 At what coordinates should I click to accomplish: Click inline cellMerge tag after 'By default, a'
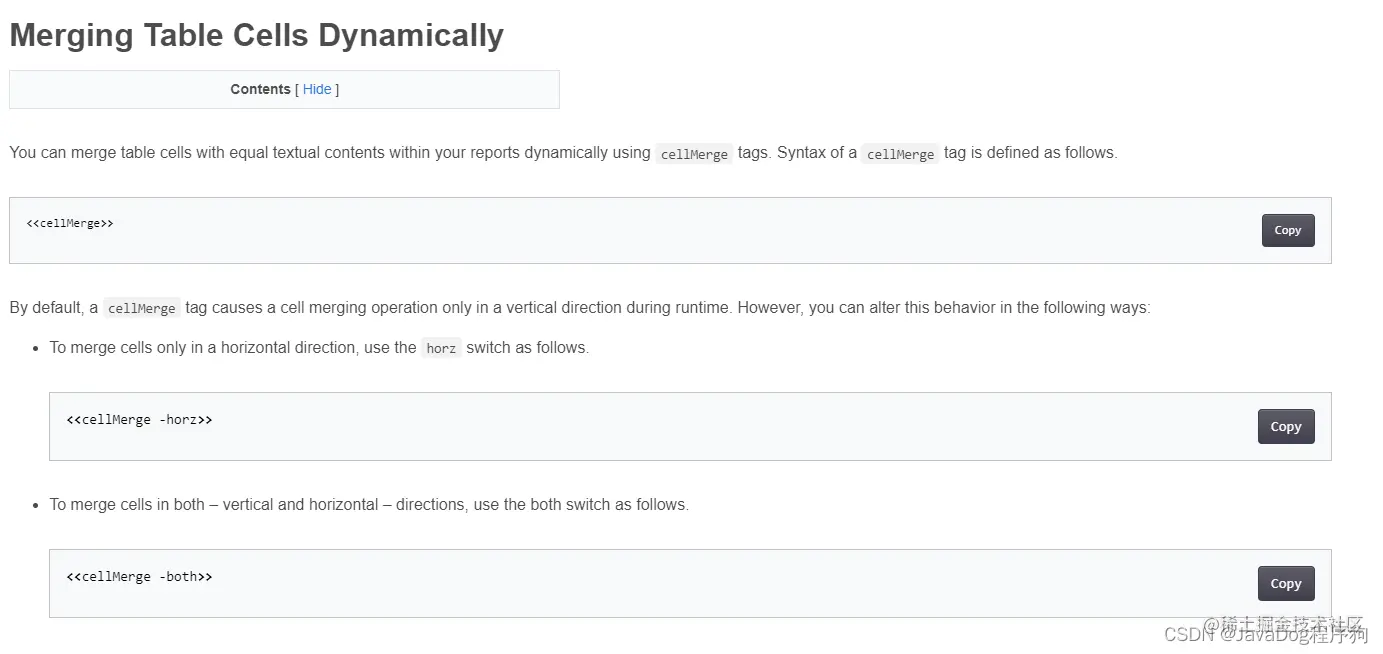[141, 308]
